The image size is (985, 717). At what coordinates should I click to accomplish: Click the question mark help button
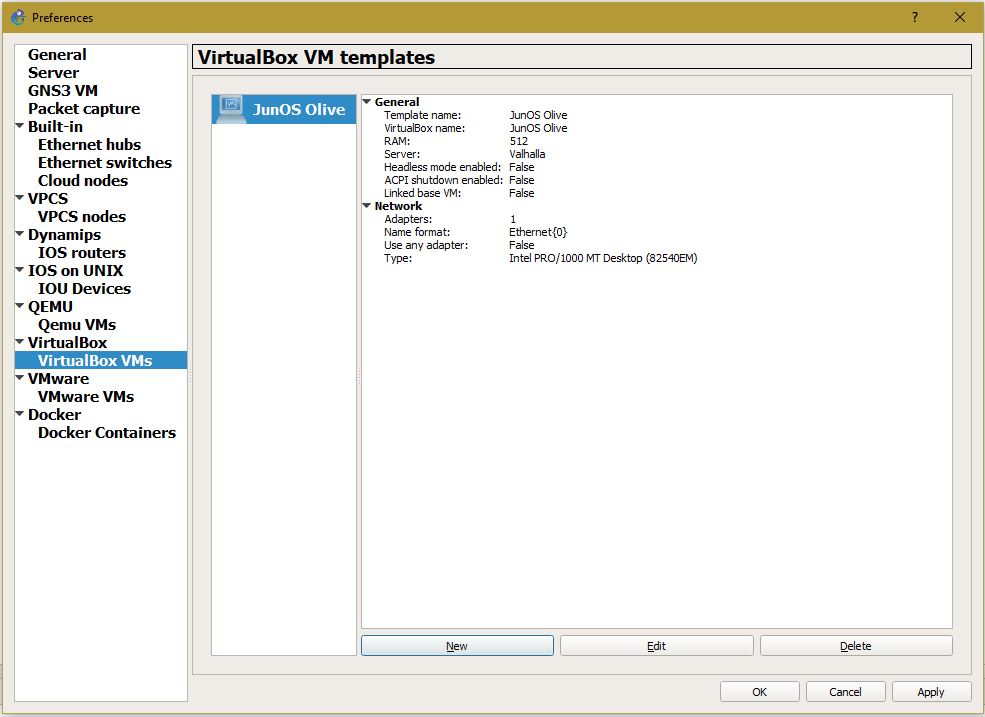click(915, 17)
